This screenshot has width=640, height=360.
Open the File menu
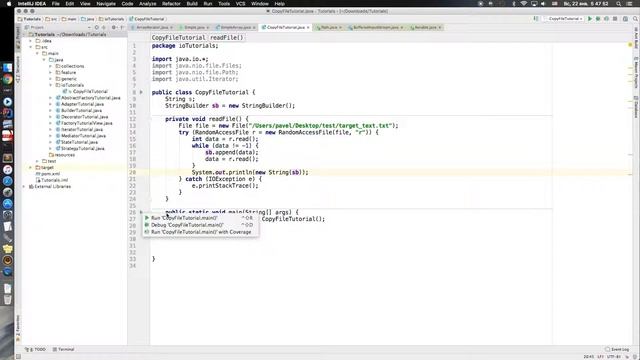56,3
